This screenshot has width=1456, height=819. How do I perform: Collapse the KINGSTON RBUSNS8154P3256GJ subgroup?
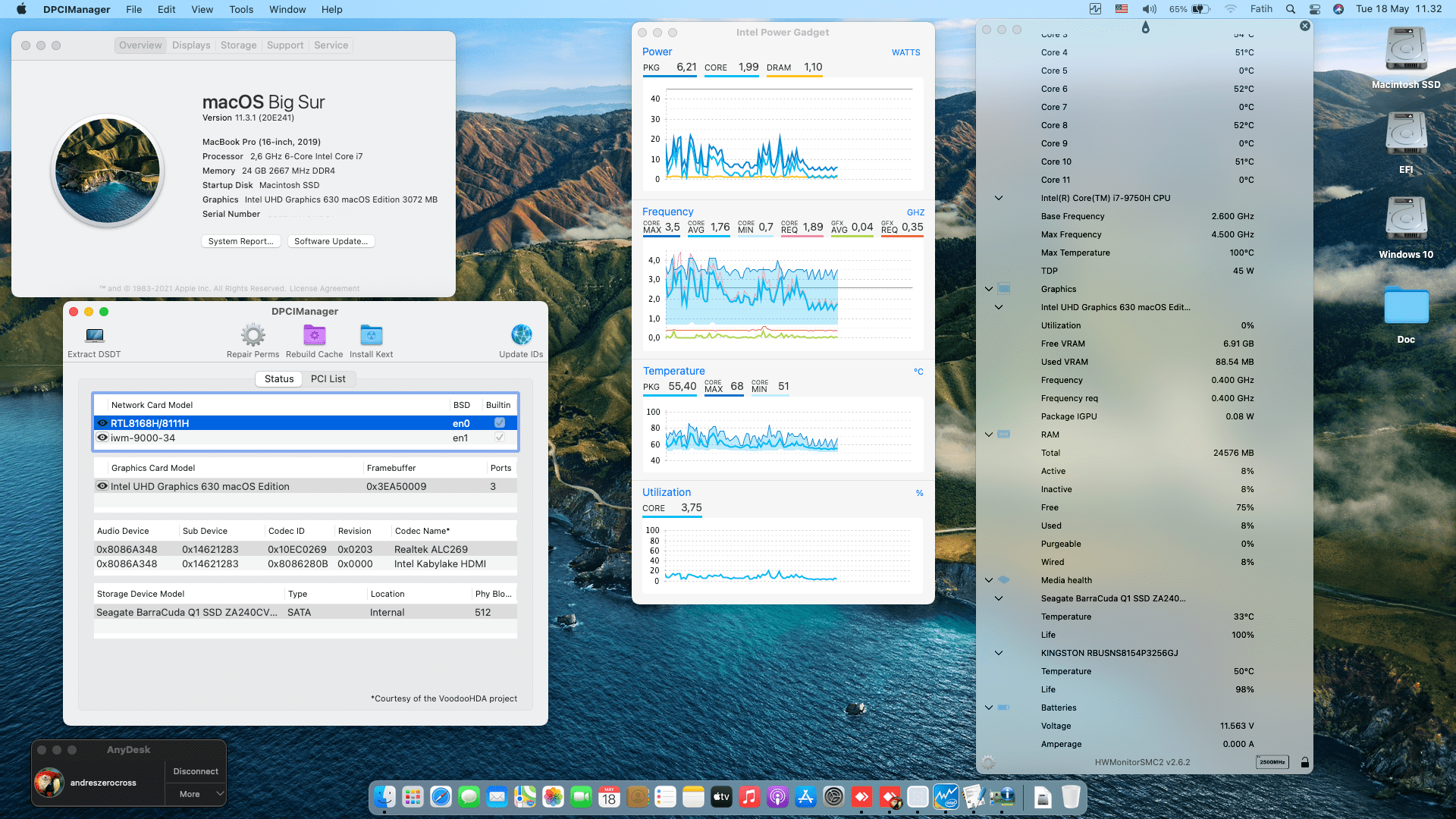pyautogui.click(x=999, y=653)
